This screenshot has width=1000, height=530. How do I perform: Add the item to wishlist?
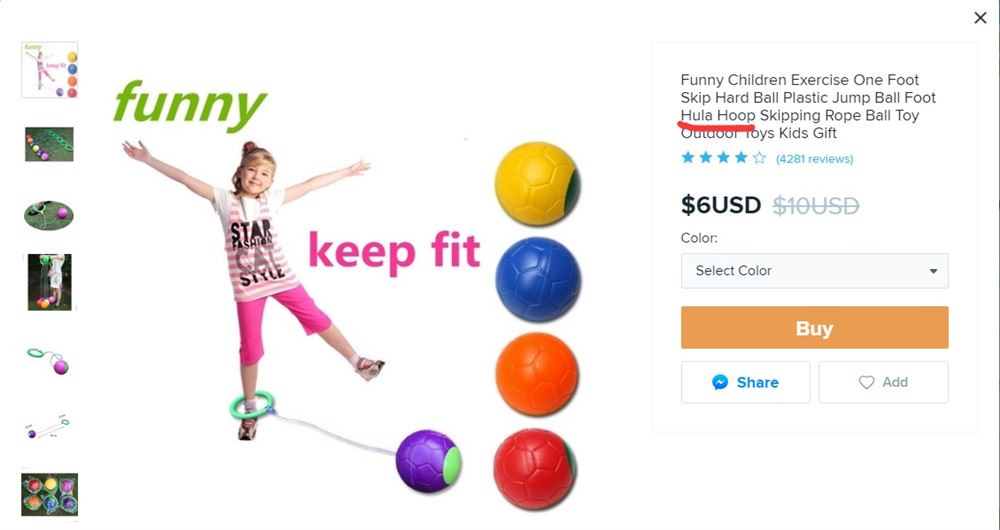(883, 382)
